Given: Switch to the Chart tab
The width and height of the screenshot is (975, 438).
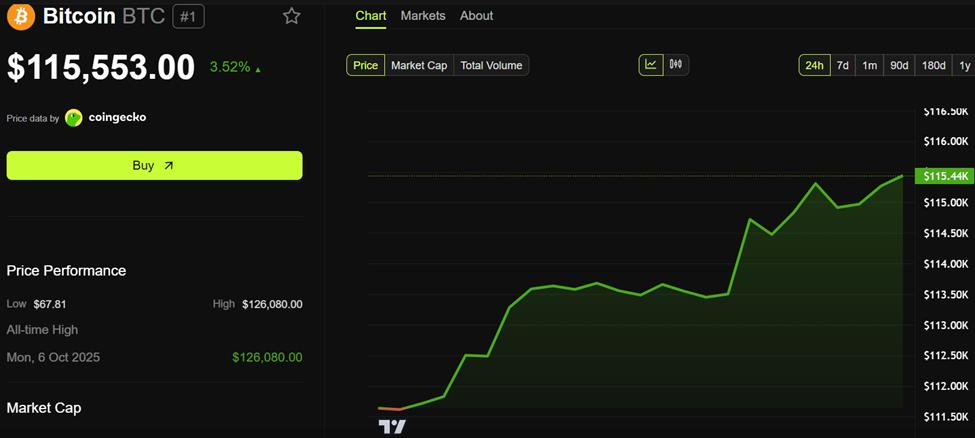Looking at the screenshot, I should click(371, 16).
